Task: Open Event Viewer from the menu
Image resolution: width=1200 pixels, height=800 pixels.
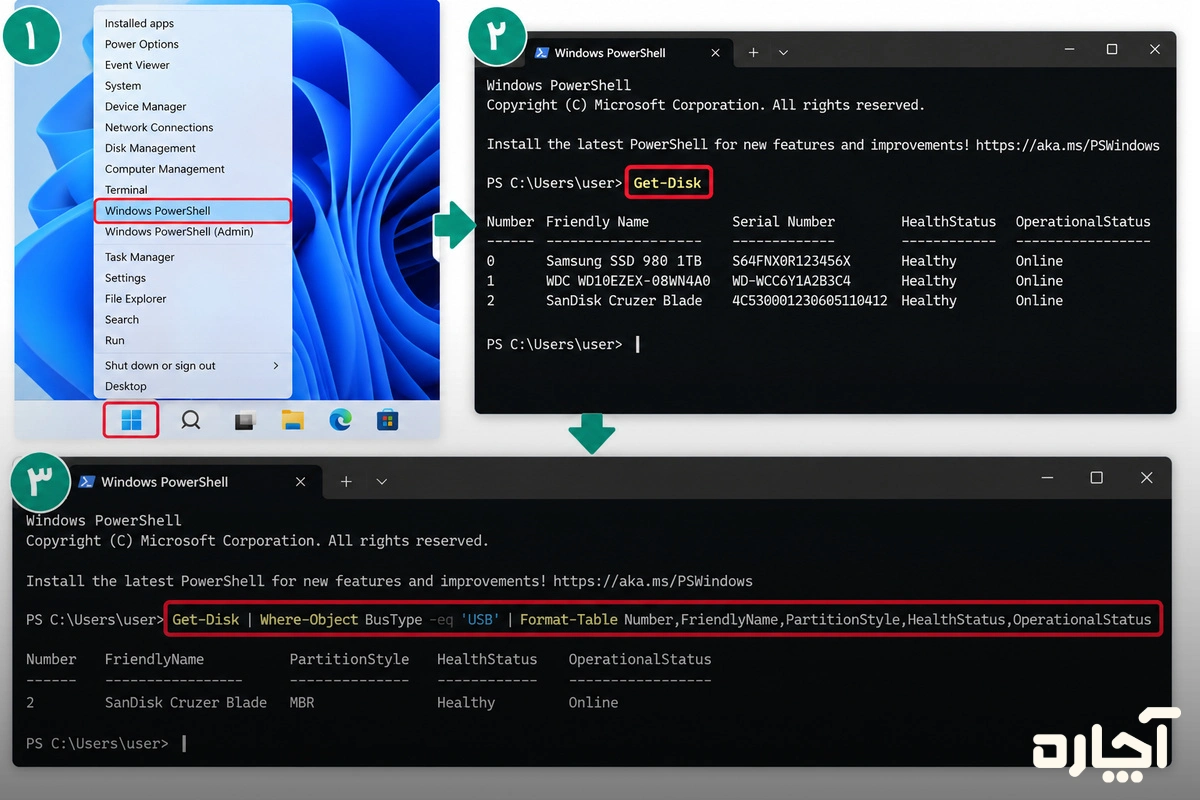Action: (x=137, y=65)
